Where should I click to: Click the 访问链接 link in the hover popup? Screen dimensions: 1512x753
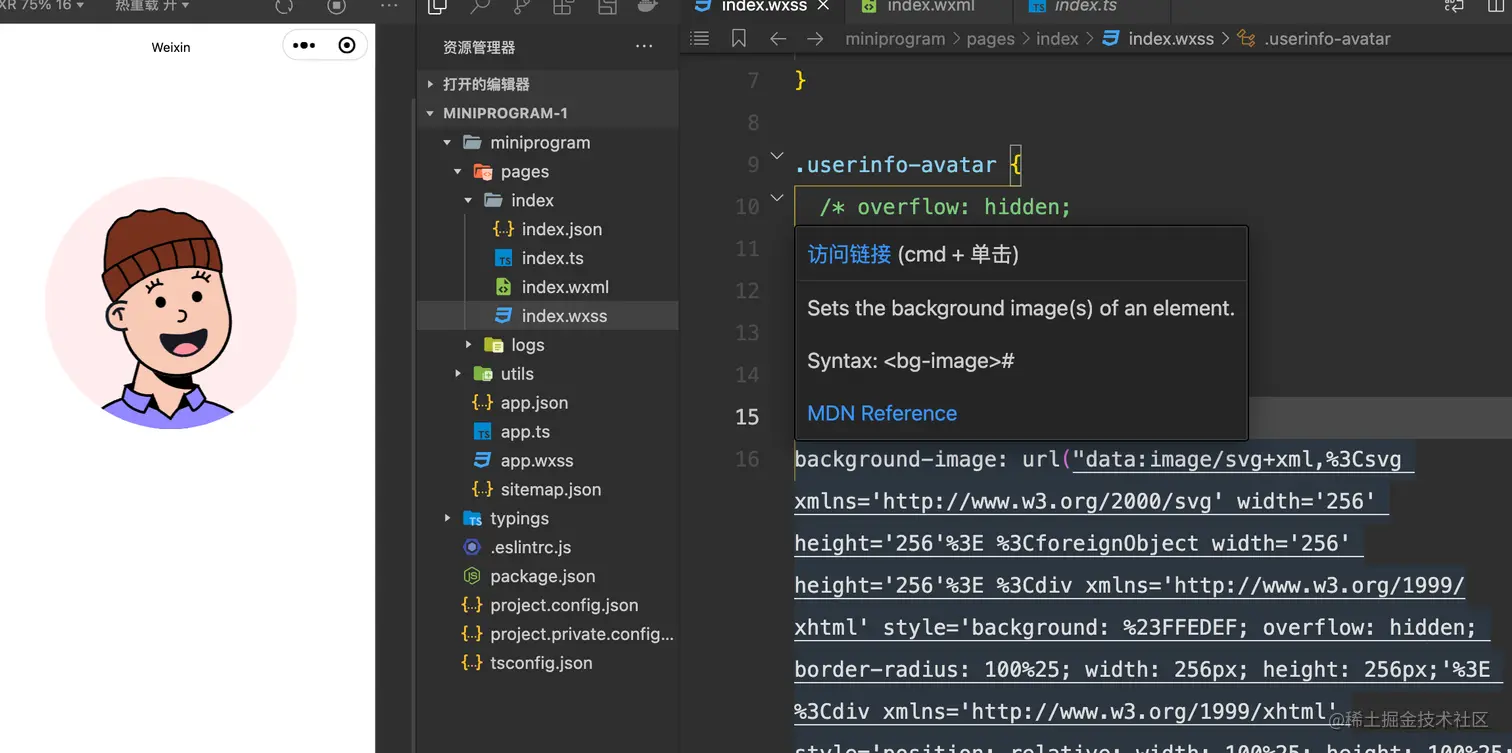(849, 254)
